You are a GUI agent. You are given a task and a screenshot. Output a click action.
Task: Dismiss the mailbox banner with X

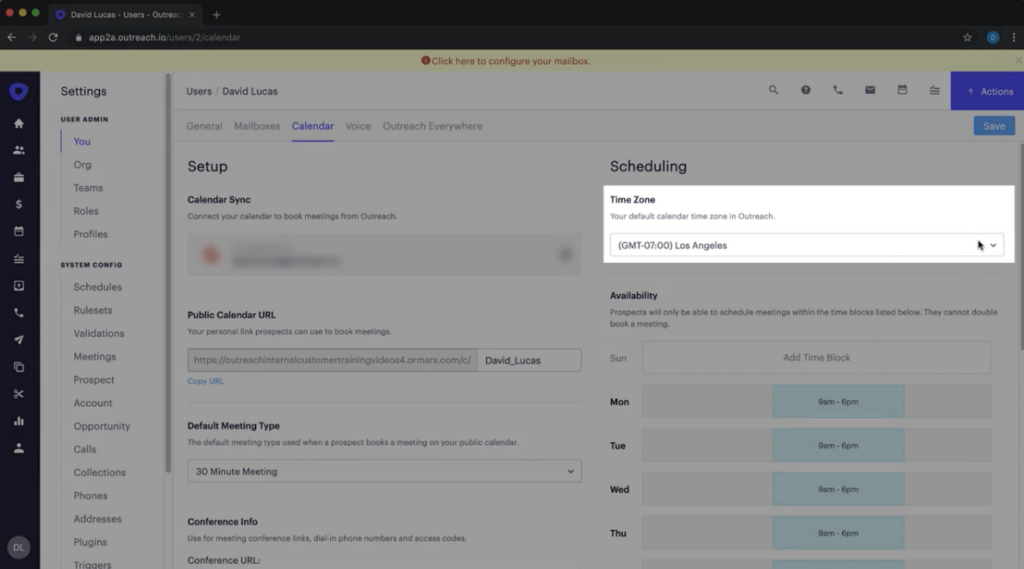point(1018,60)
